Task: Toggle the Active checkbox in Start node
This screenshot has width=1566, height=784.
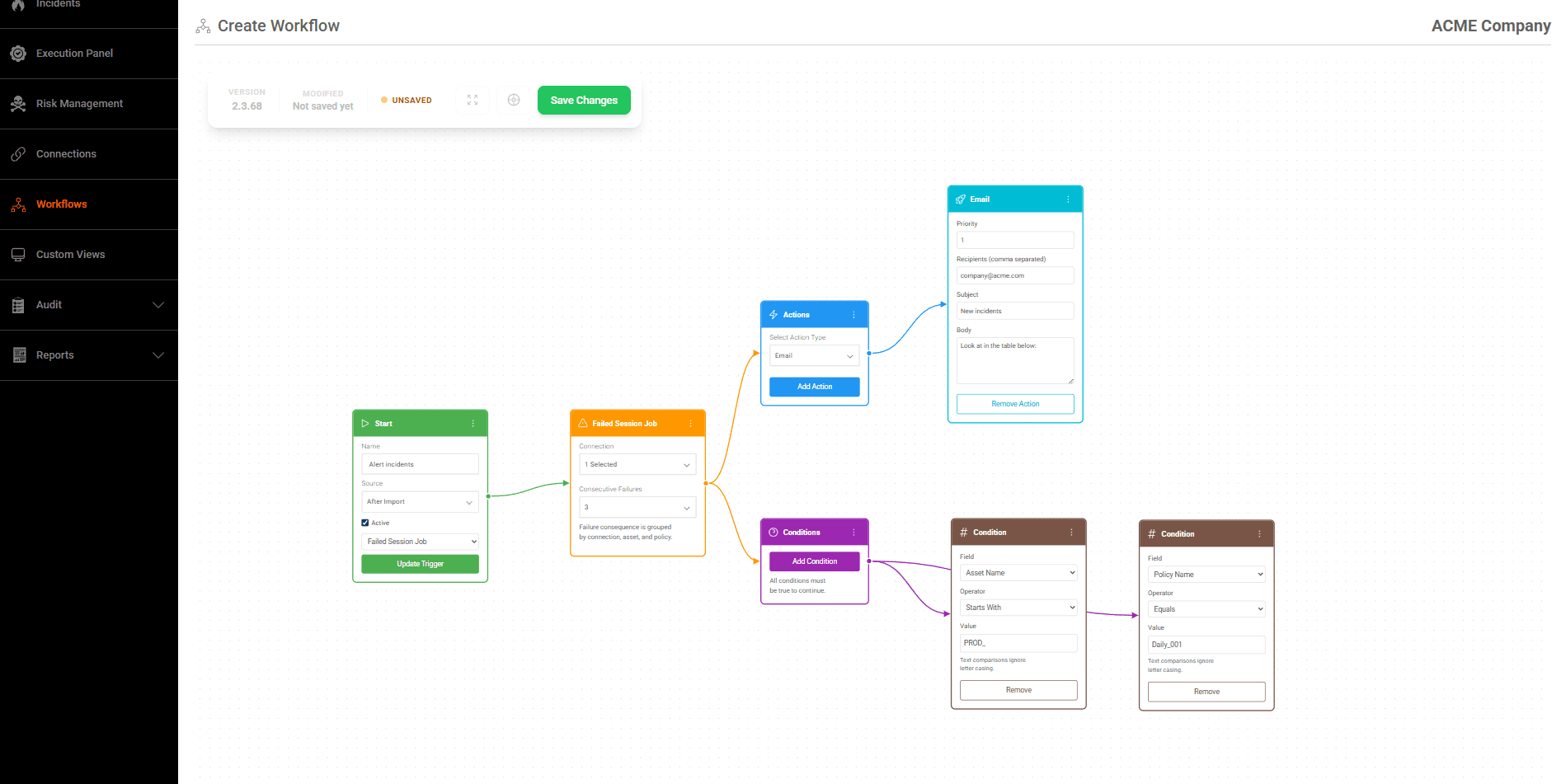Action: (x=364, y=523)
